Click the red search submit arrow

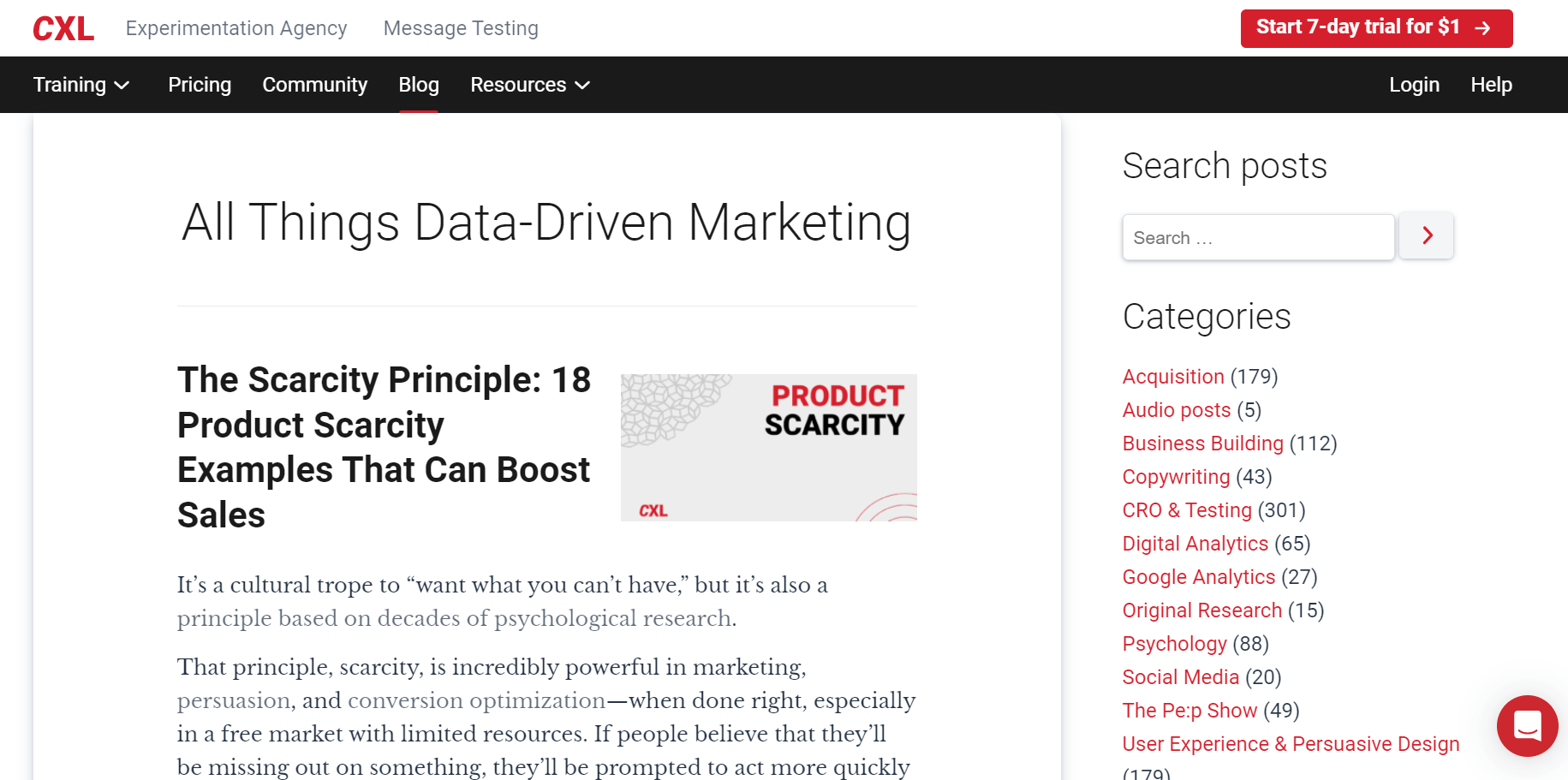[x=1426, y=236]
